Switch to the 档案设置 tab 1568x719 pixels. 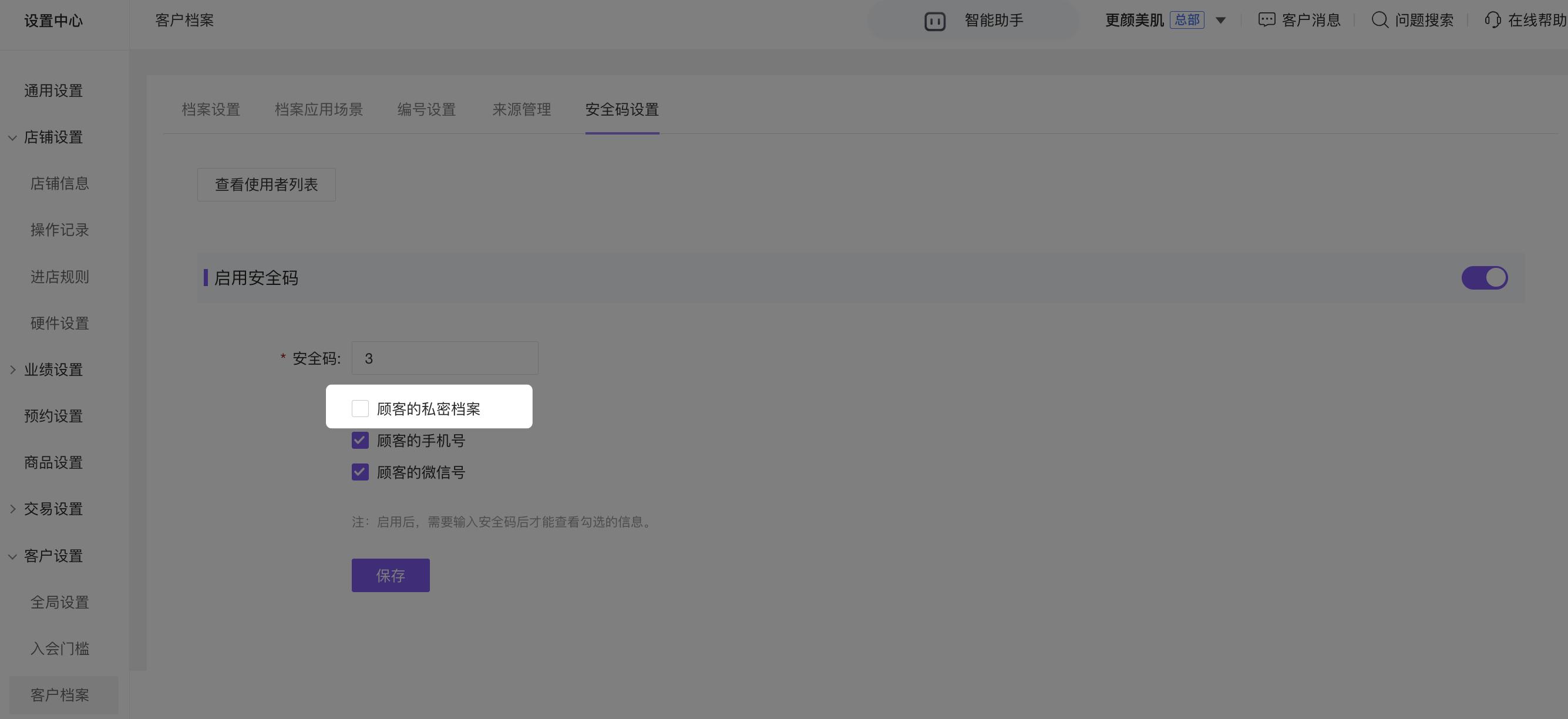211,110
